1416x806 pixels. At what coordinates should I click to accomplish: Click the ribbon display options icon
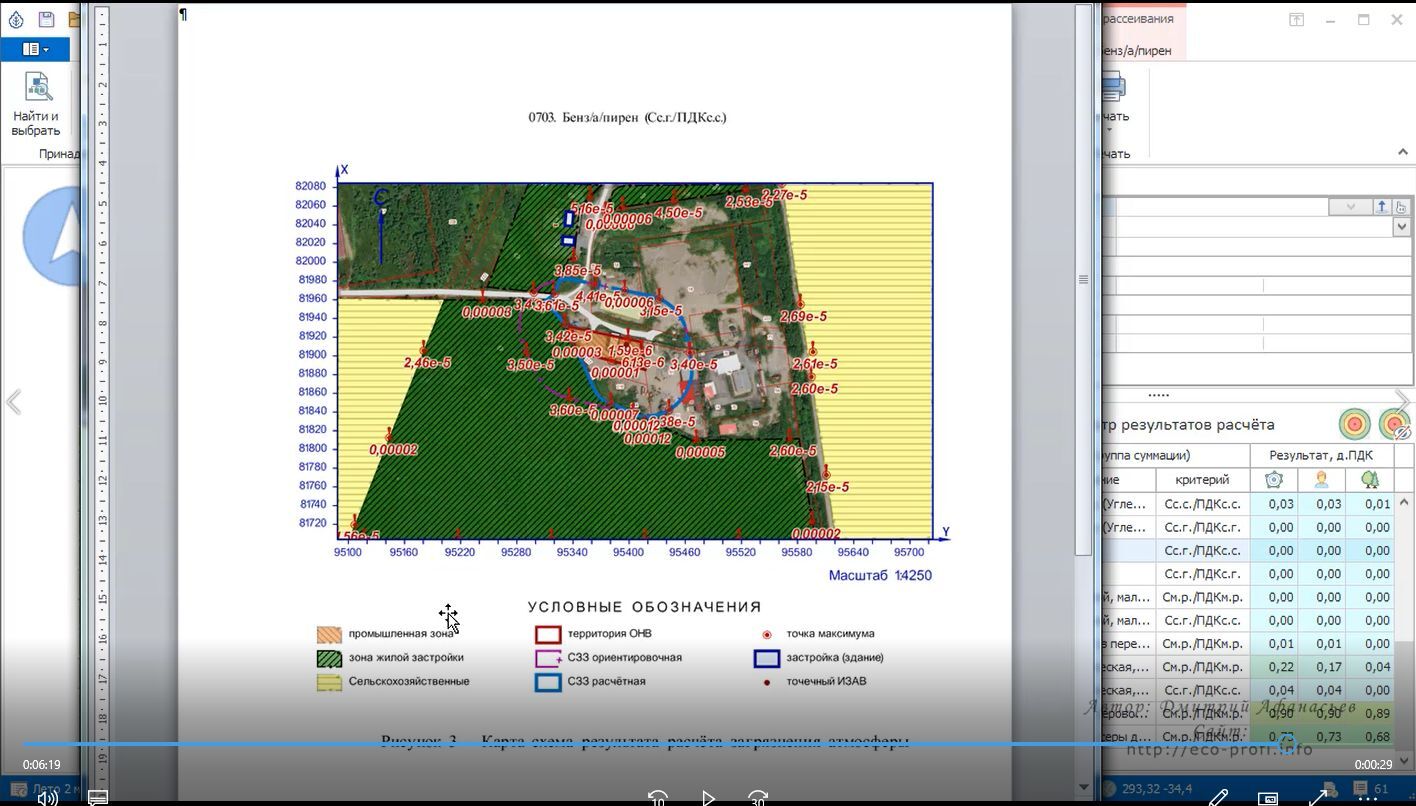click(1296, 19)
